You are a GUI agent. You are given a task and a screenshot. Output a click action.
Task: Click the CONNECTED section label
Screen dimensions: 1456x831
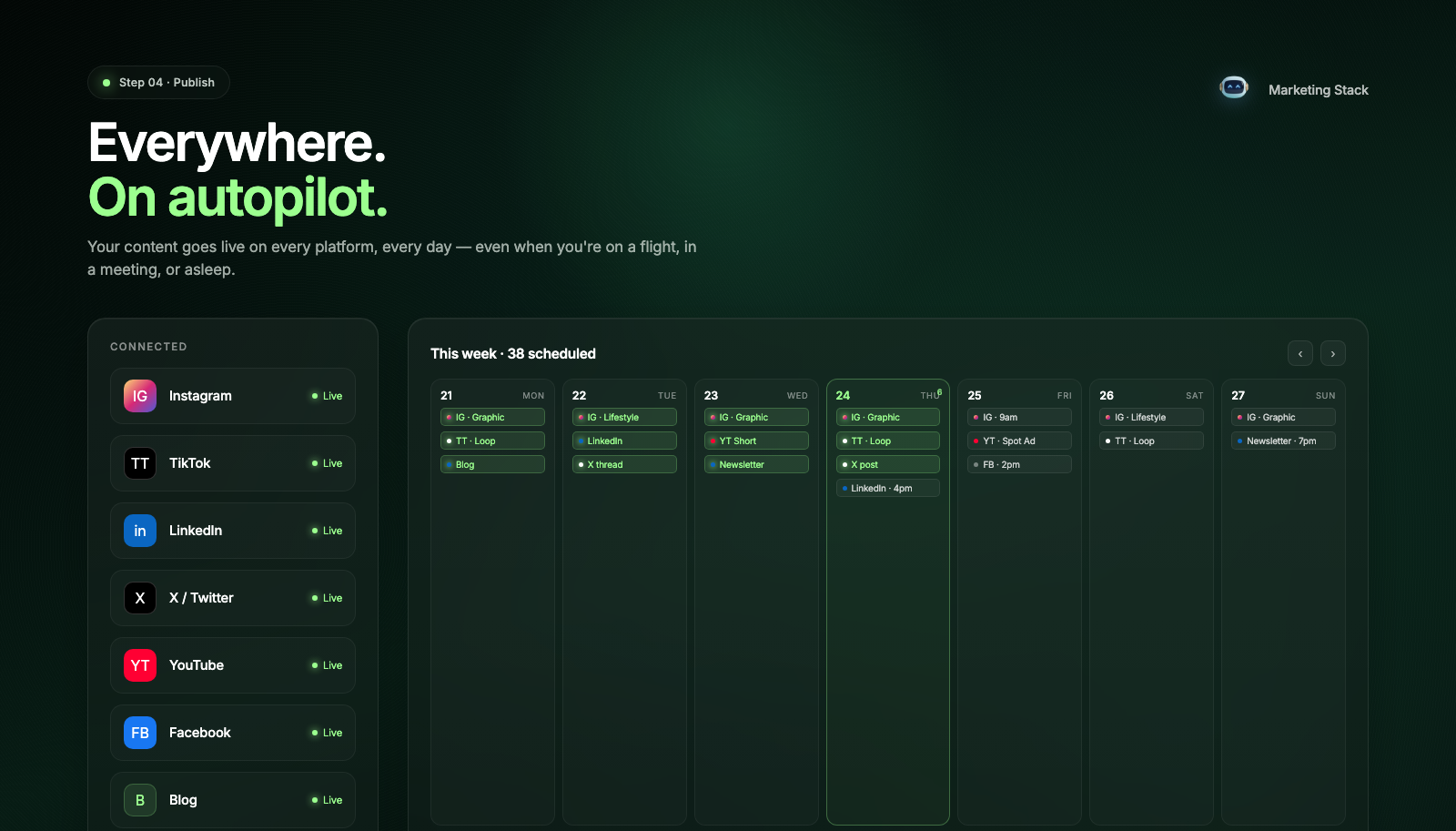point(148,347)
